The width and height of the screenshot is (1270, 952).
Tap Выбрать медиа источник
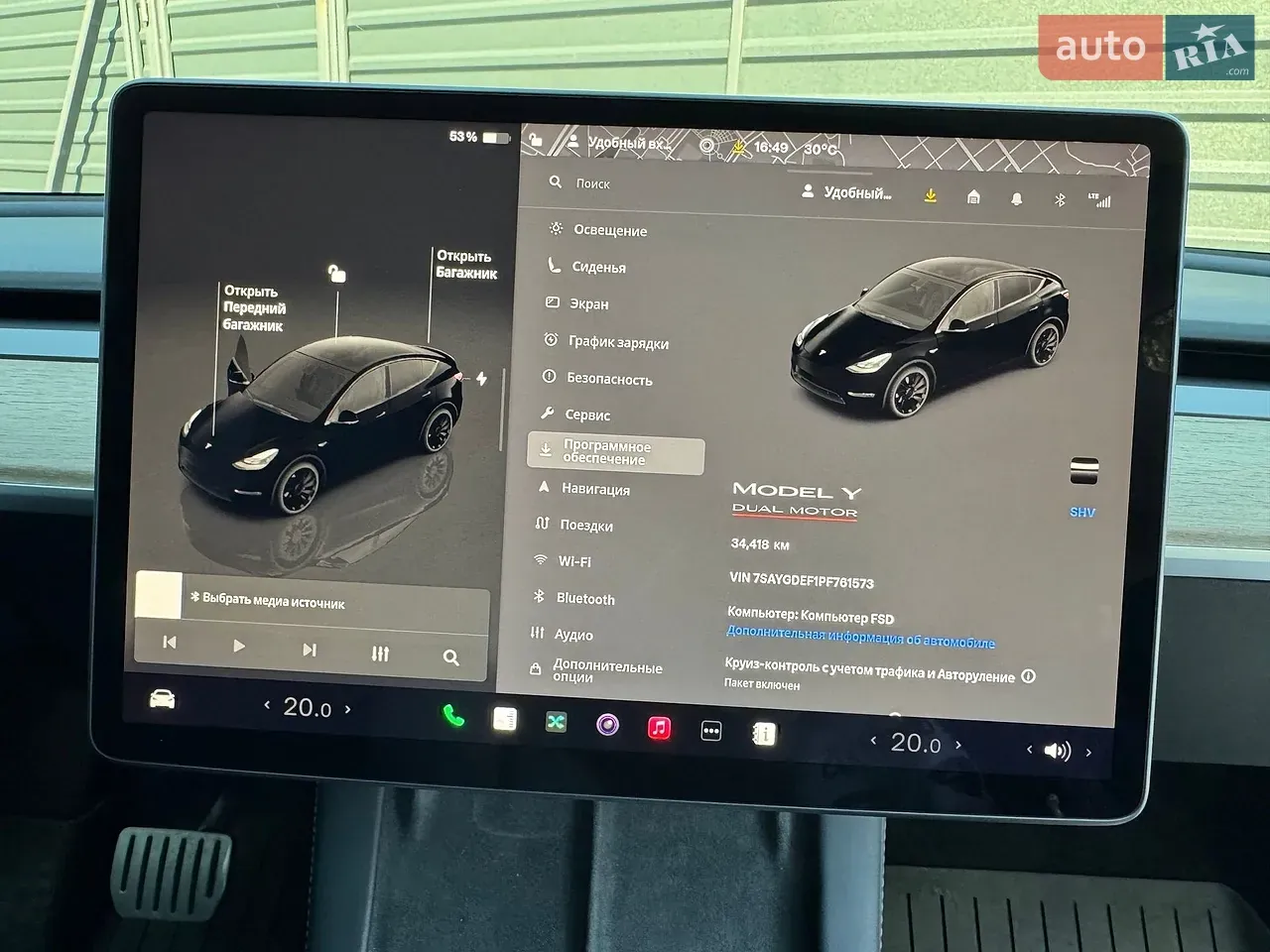(267, 602)
